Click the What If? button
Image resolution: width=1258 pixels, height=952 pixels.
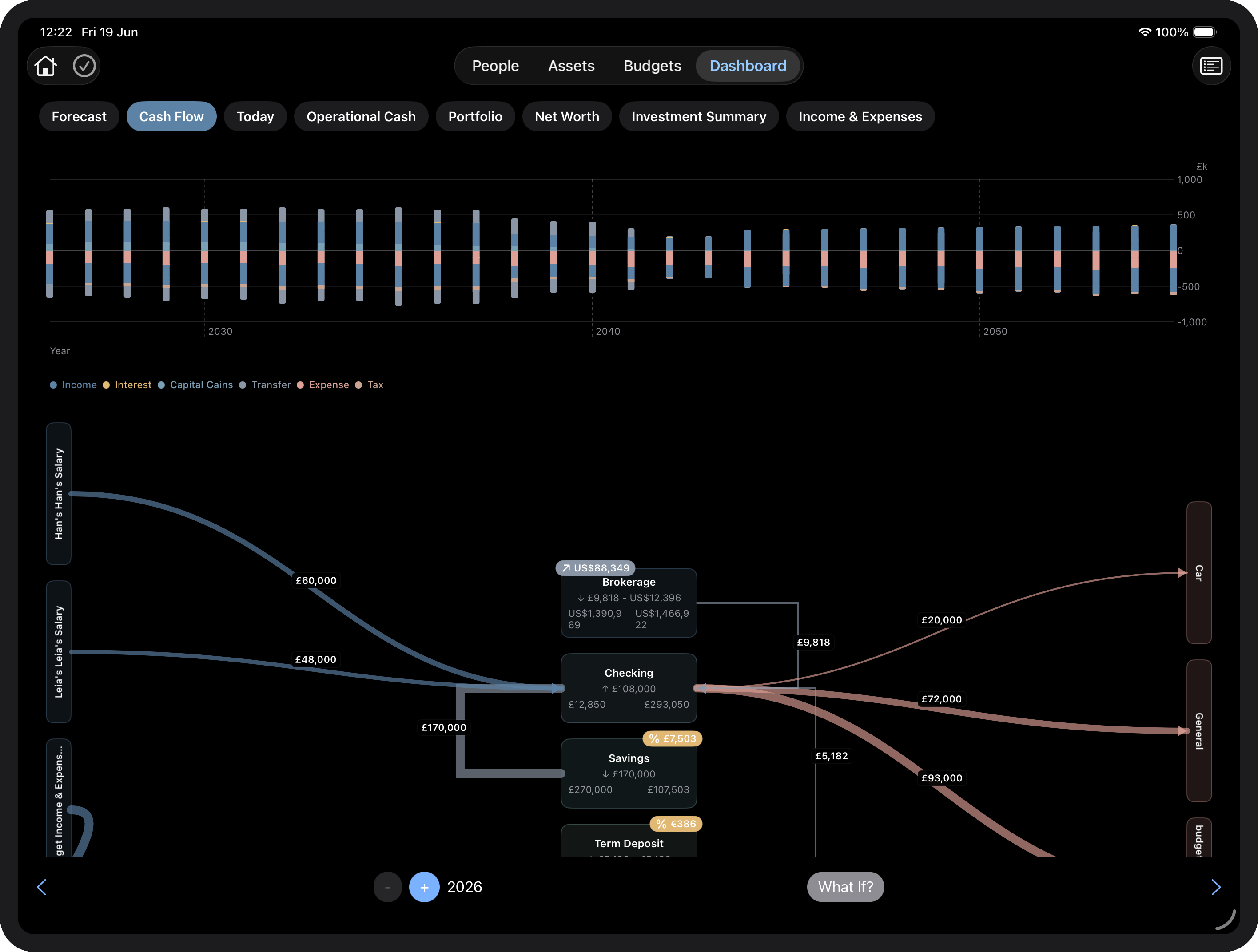tap(846, 887)
